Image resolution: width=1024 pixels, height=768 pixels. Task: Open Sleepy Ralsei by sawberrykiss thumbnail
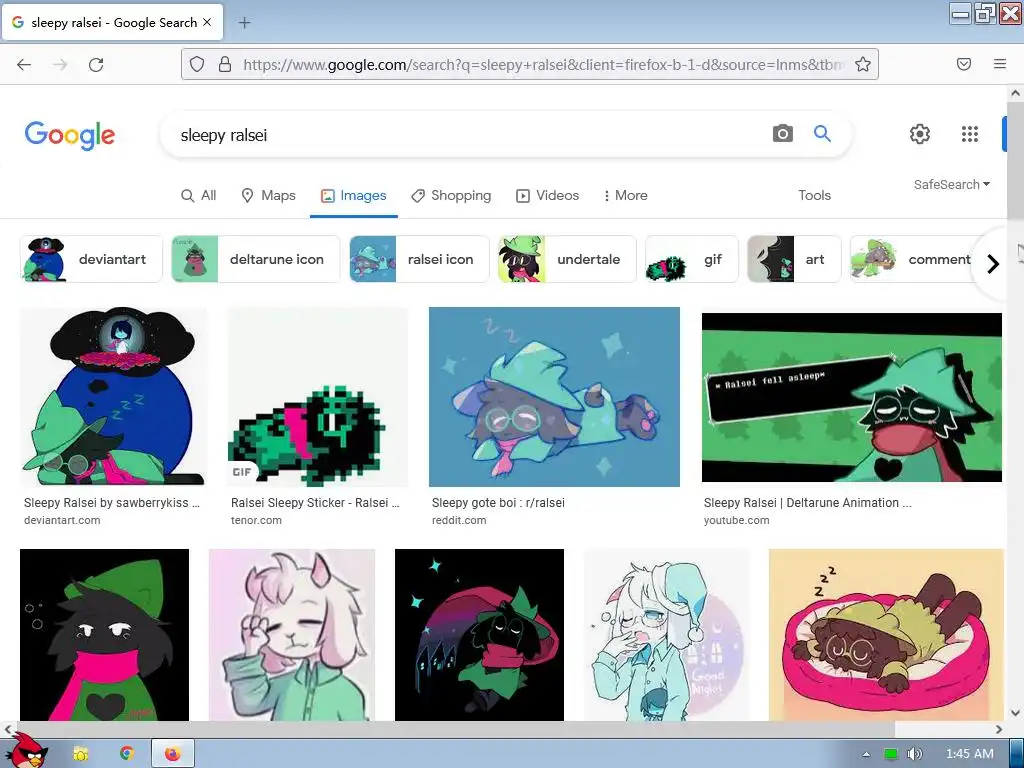(x=114, y=396)
